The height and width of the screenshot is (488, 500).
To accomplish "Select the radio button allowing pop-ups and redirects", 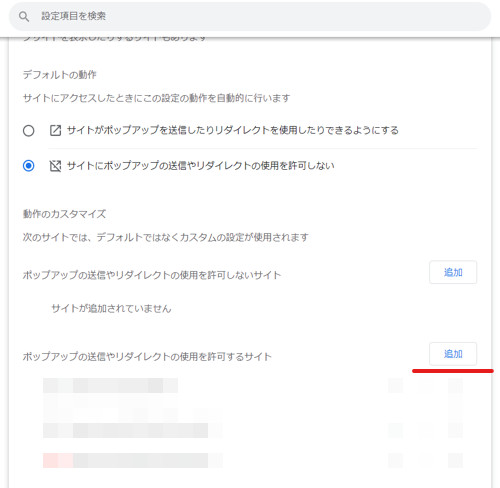I will [x=29, y=130].
